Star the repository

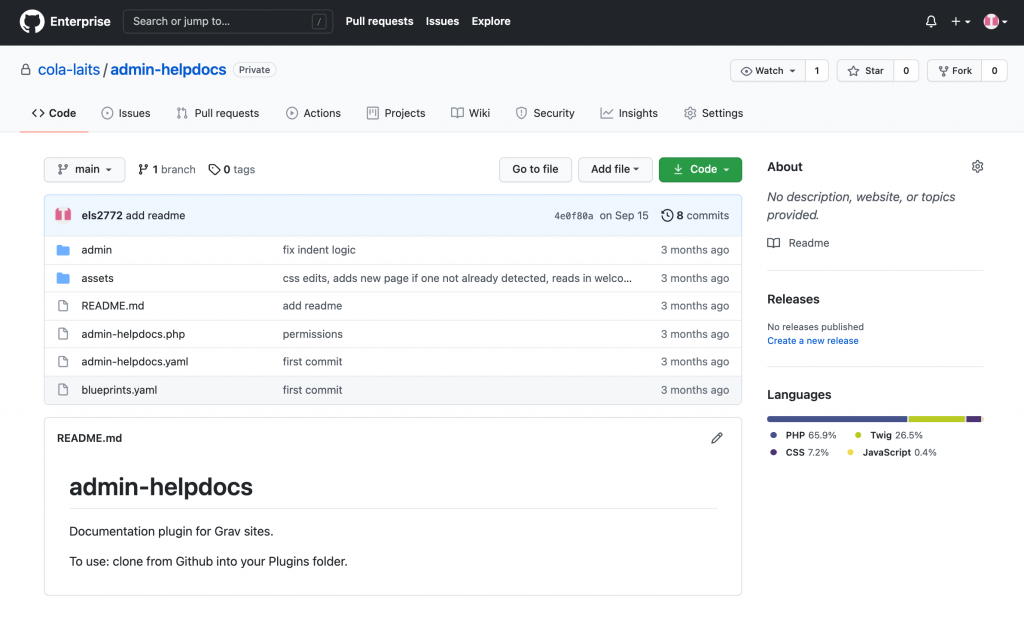point(865,71)
